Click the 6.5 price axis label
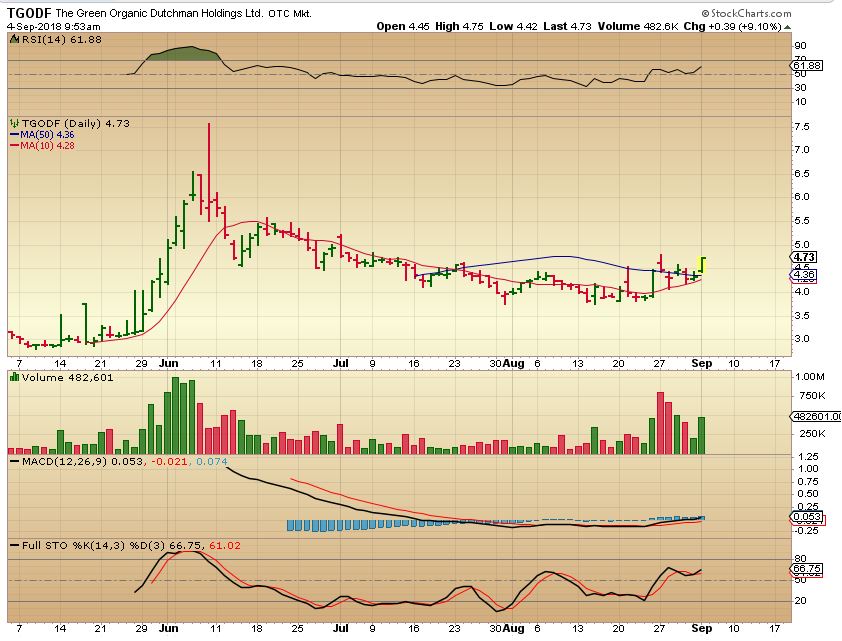842x641 pixels. pos(802,174)
